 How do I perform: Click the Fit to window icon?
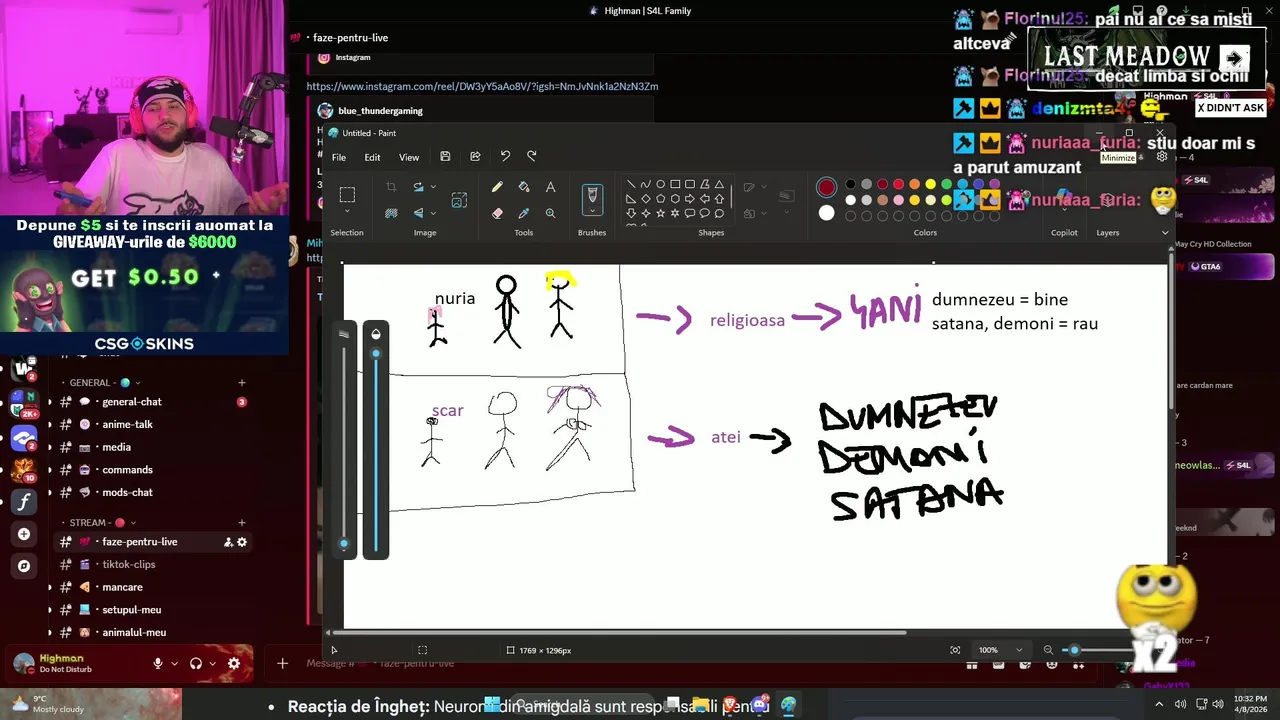coord(955,650)
